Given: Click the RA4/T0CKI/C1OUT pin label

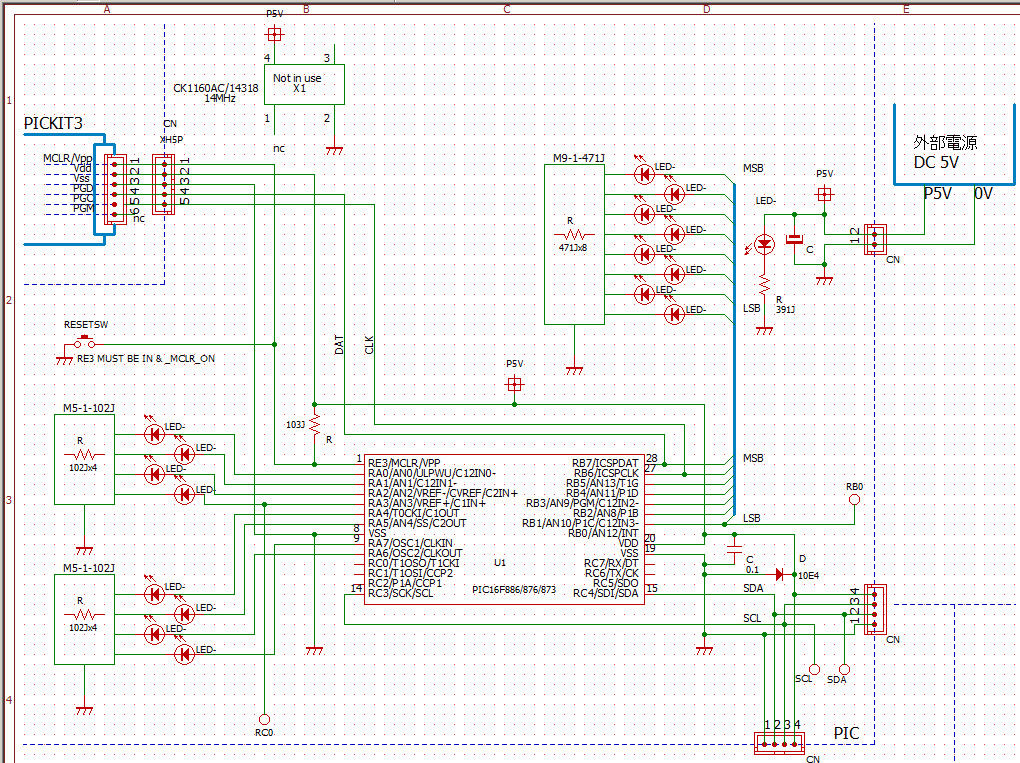Looking at the screenshot, I should (x=414, y=513).
